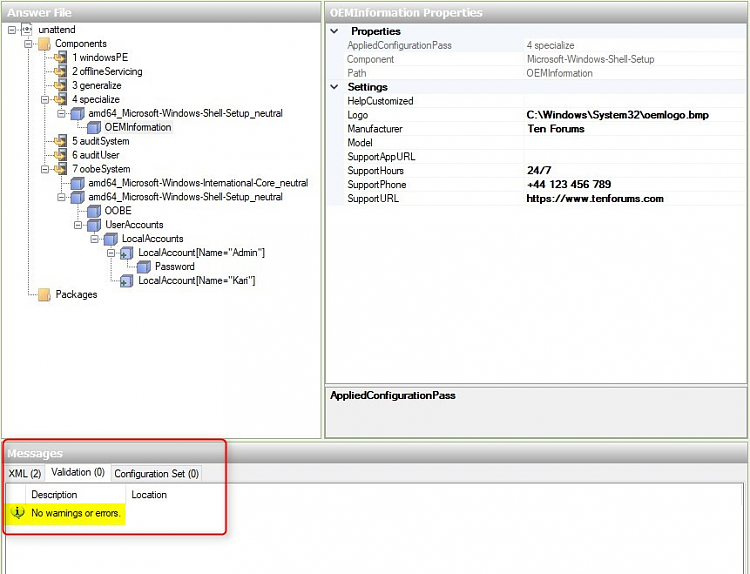Collapse the 4 specialize node
Viewport: 750px width, 574px height.
[45, 99]
